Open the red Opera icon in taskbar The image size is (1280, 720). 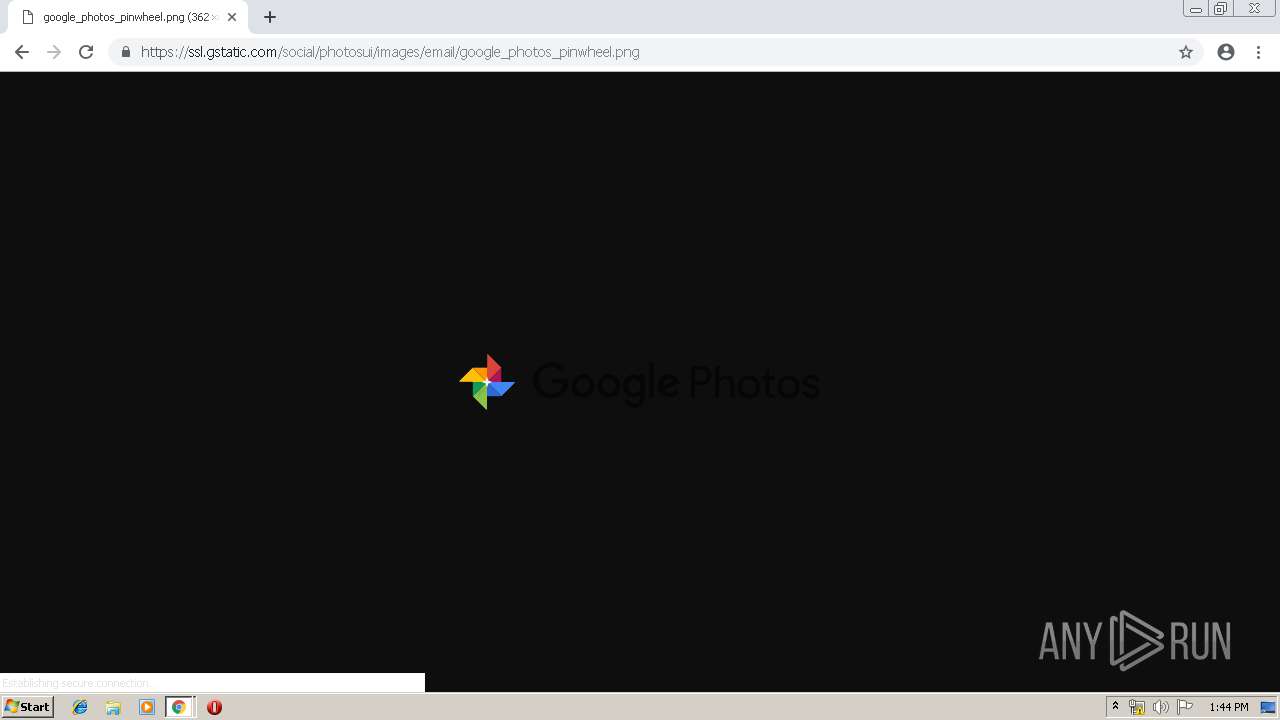point(214,707)
